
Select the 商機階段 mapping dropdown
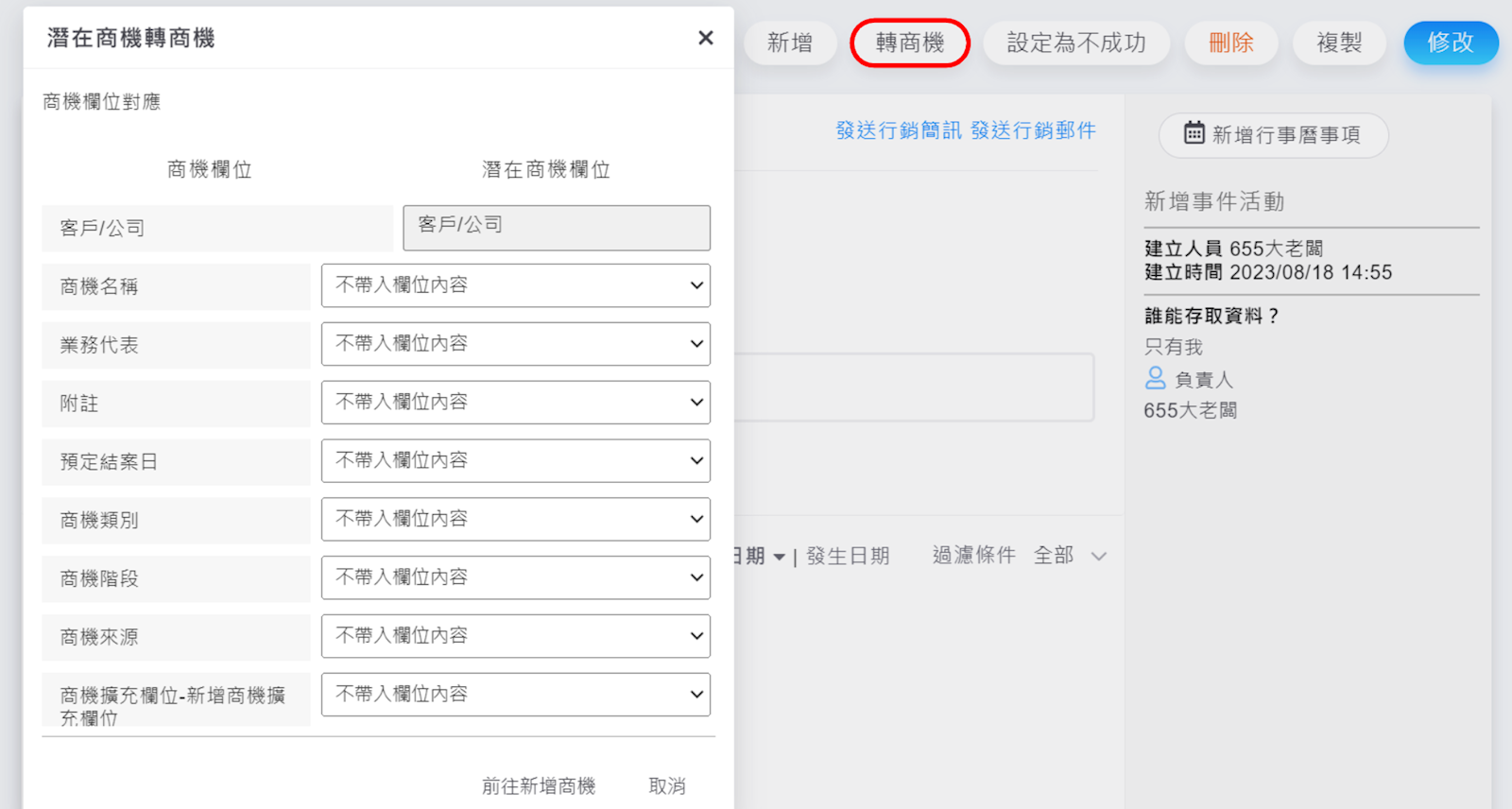515,577
